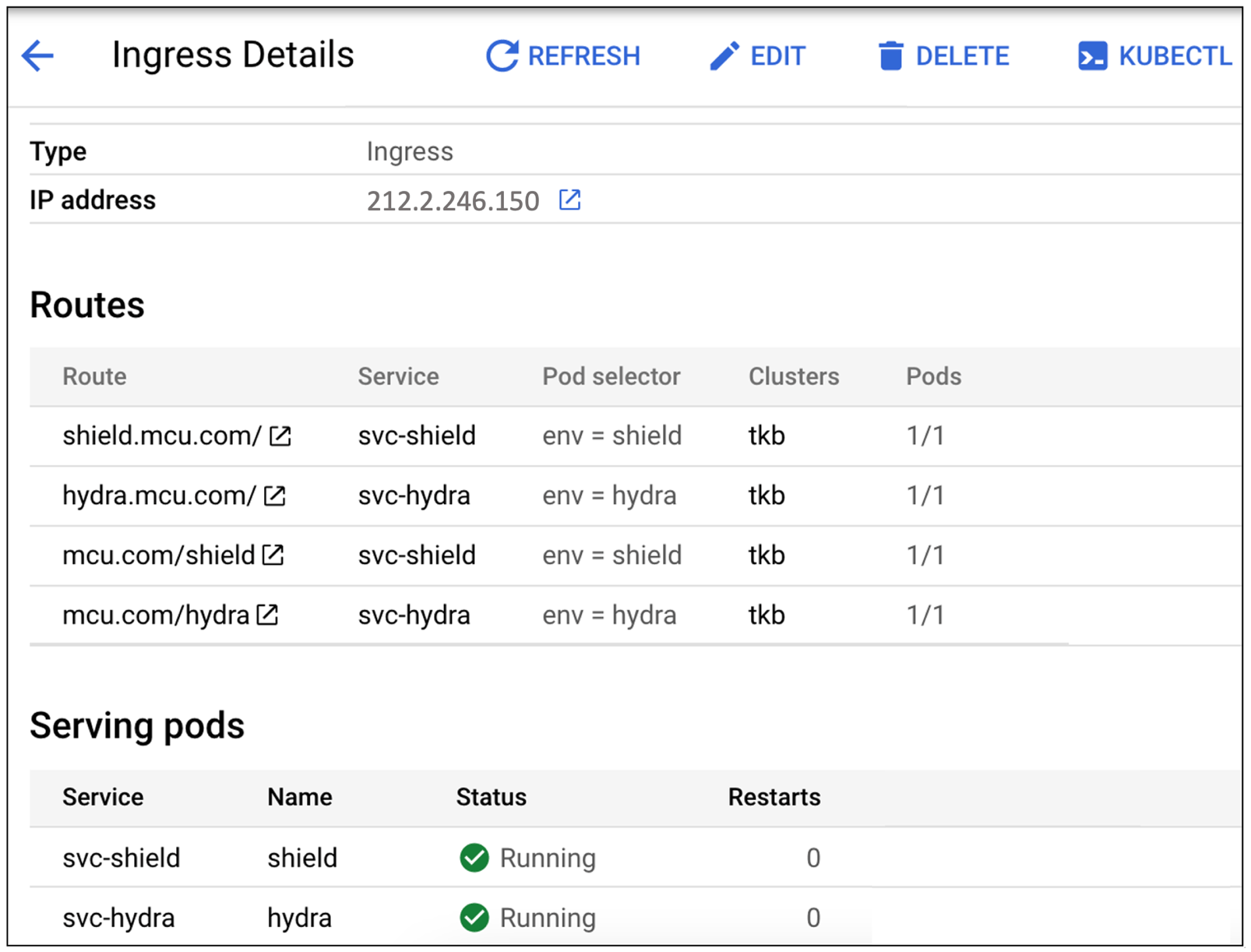
Task: Open external link for hydra.mcu.com route
Action: (274, 494)
